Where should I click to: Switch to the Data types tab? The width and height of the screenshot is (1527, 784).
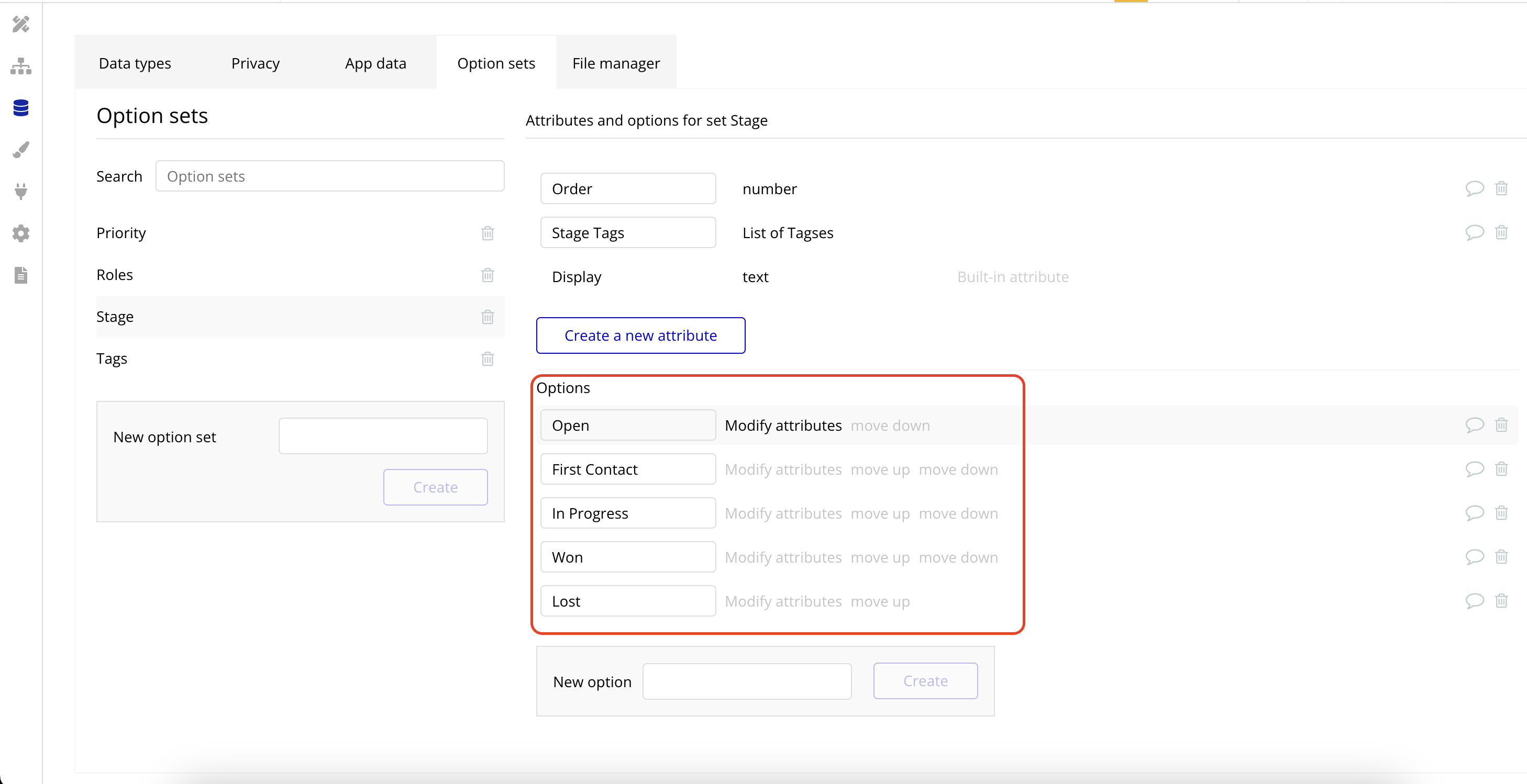135,63
